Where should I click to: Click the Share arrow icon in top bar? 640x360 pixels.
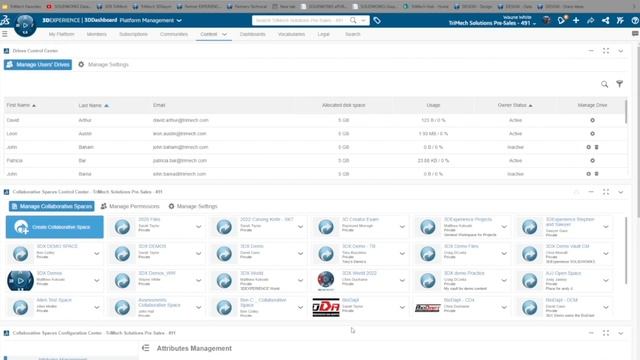click(x=591, y=20)
